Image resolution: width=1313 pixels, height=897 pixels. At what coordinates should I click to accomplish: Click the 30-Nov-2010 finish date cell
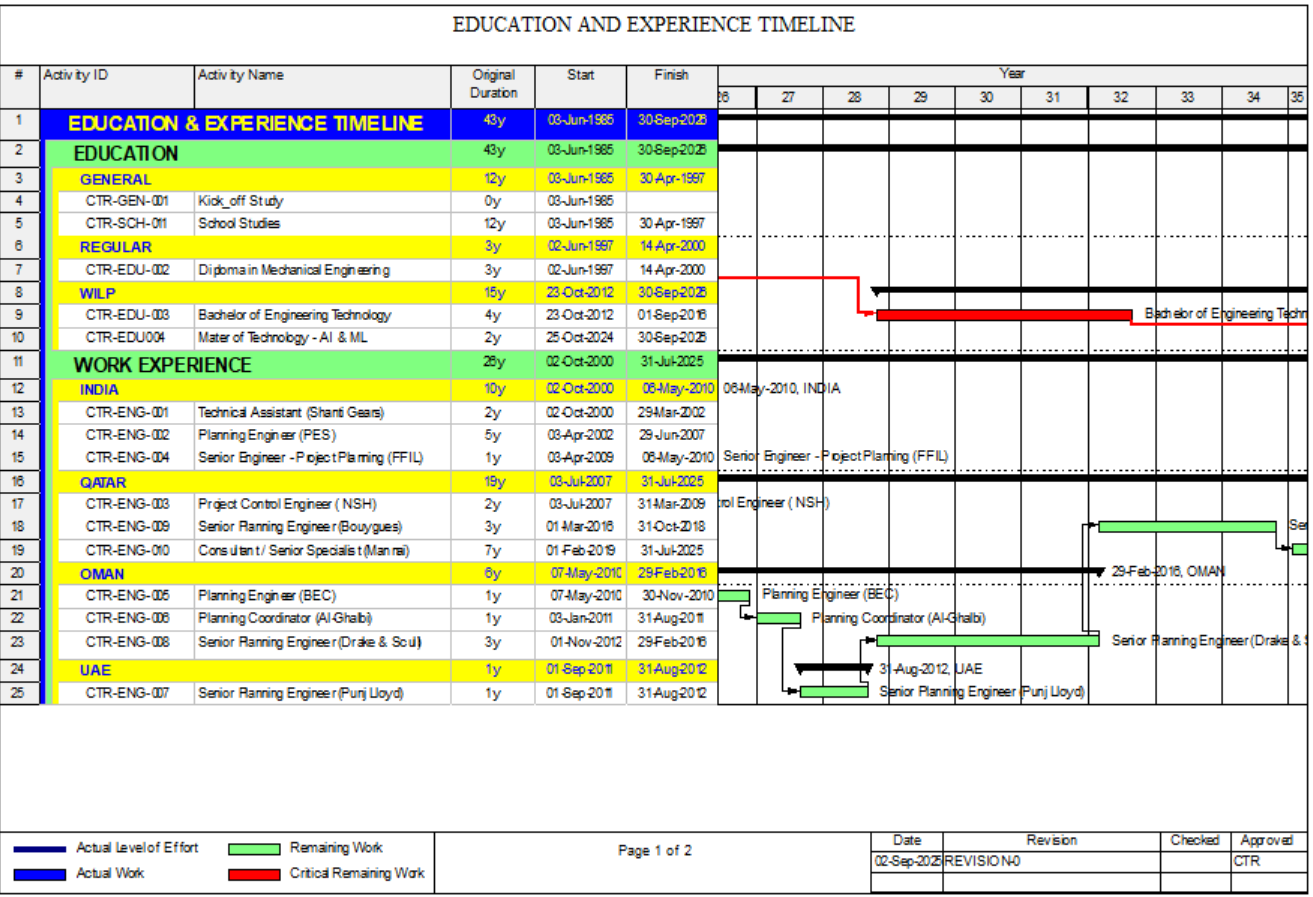pyautogui.click(x=674, y=595)
